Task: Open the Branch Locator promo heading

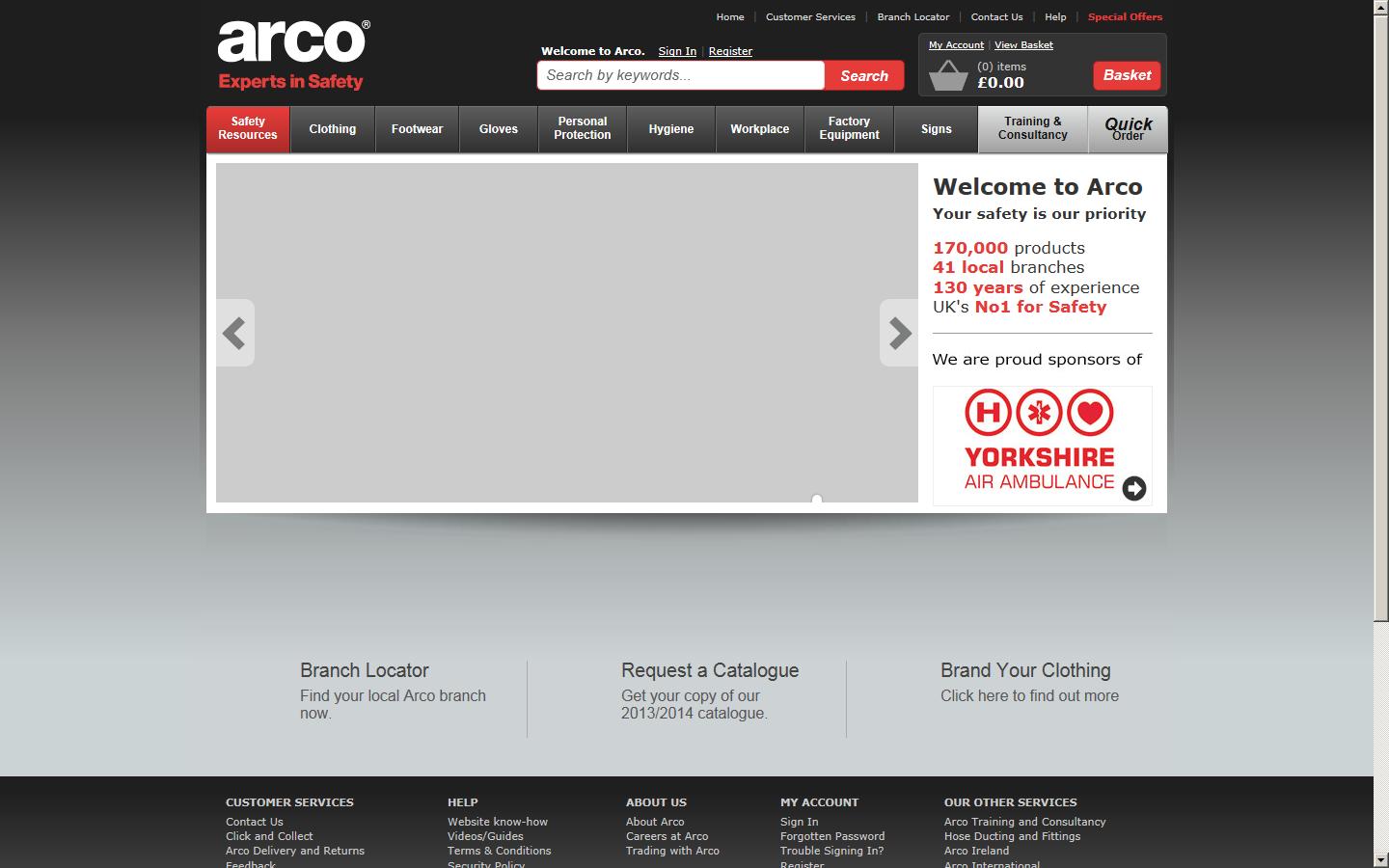Action: click(365, 670)
